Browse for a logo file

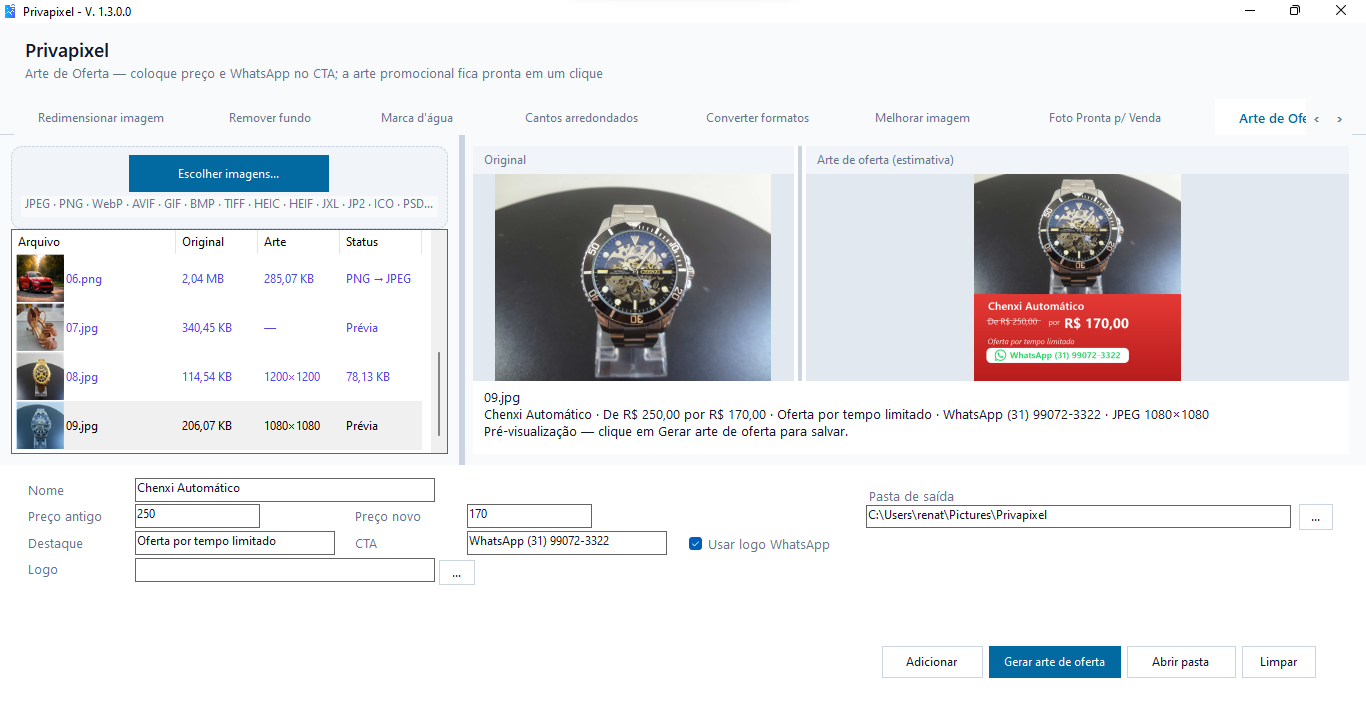[456, 572]
